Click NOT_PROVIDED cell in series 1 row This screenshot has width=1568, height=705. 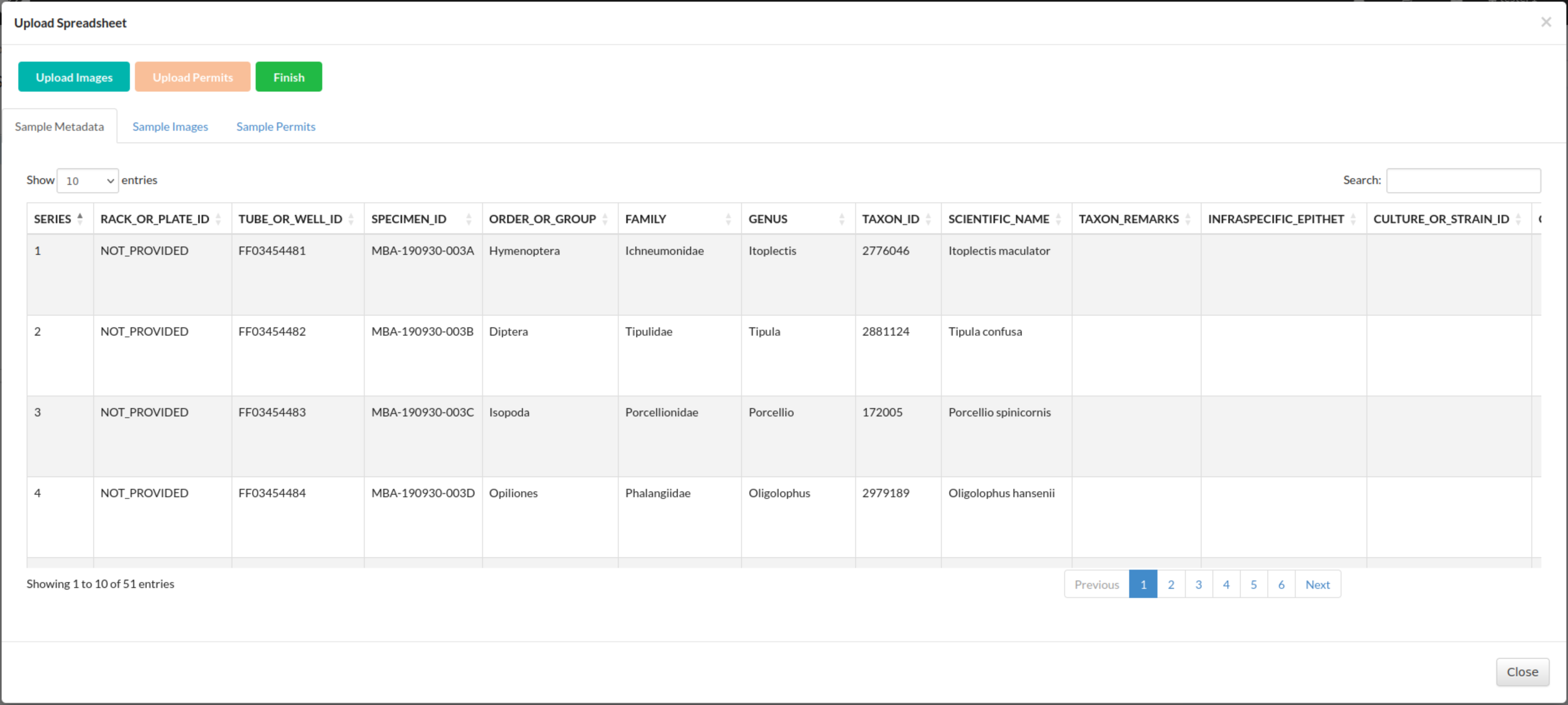[x=162, y=274]
